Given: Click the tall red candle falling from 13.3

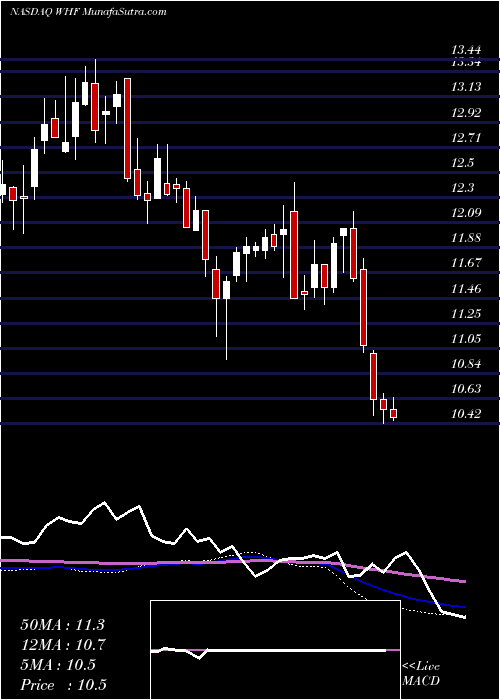Looking at the screenshot, I should 127,129.
